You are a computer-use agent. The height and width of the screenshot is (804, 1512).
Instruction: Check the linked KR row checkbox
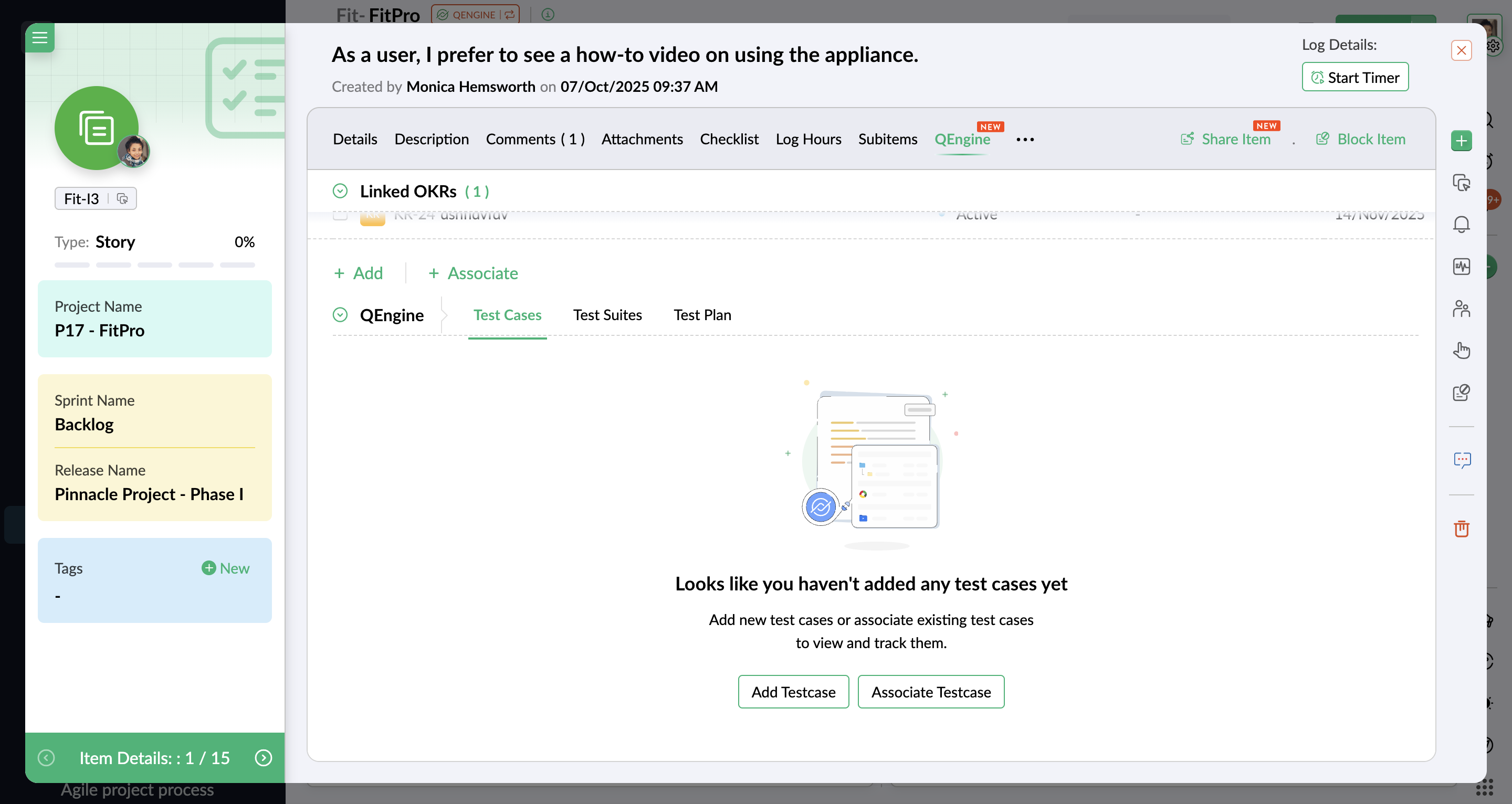click(340, 215)
